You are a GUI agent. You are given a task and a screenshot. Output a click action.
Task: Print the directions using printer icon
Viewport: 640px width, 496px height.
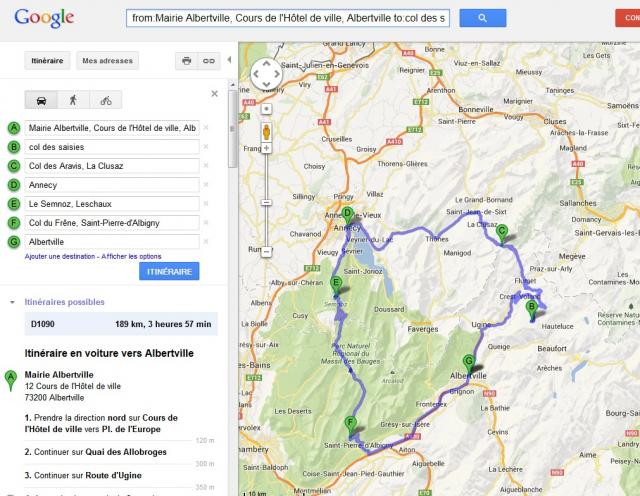tap(187, 61)
